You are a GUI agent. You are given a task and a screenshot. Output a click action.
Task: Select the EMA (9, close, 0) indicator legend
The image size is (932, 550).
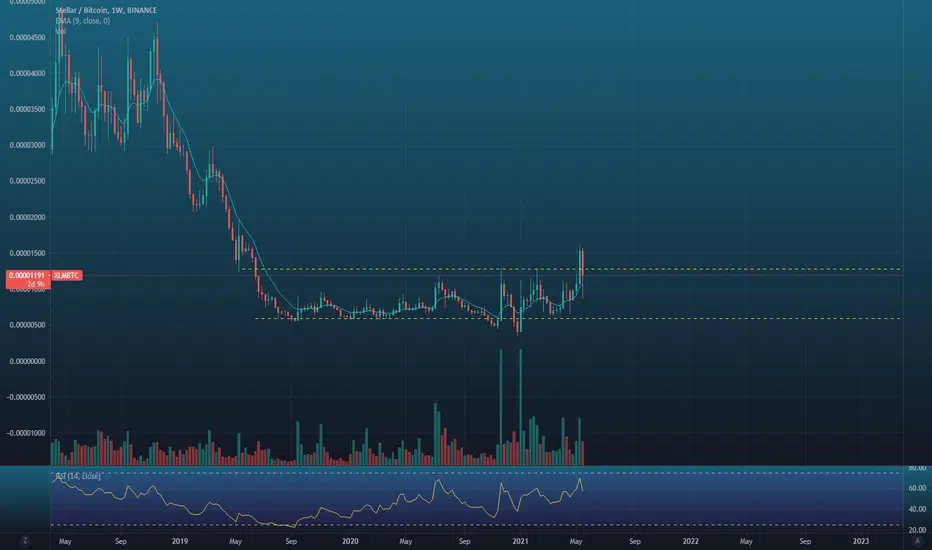pos(83,21)
